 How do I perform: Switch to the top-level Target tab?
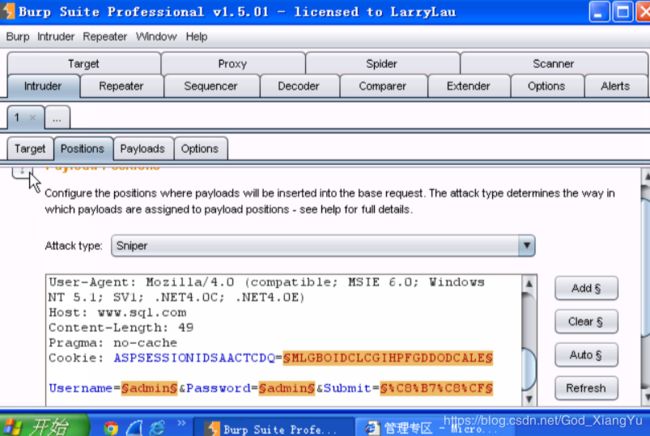[84, 64]
